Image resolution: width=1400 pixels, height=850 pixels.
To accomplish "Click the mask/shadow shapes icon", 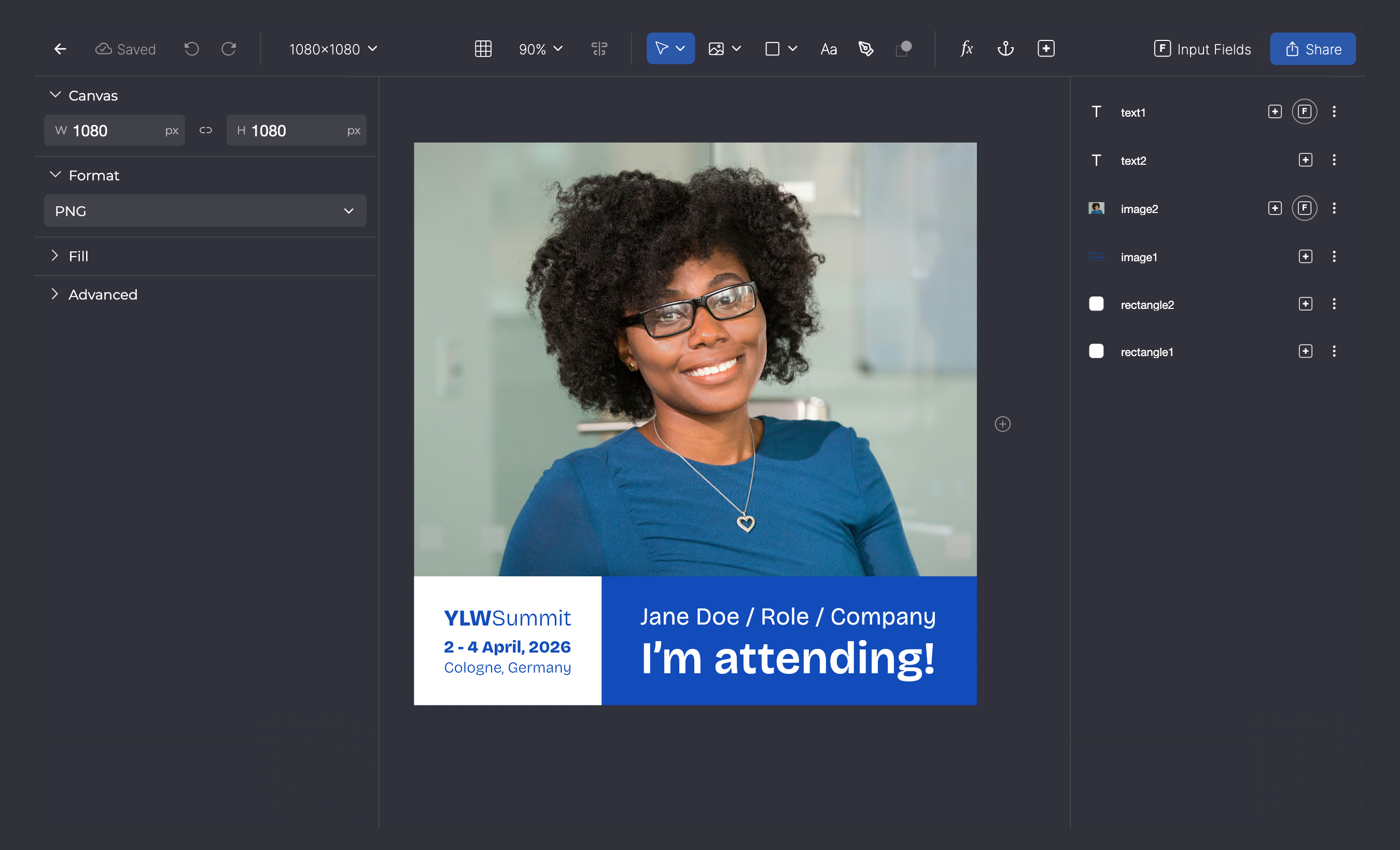I will click(x=903, y=49).
